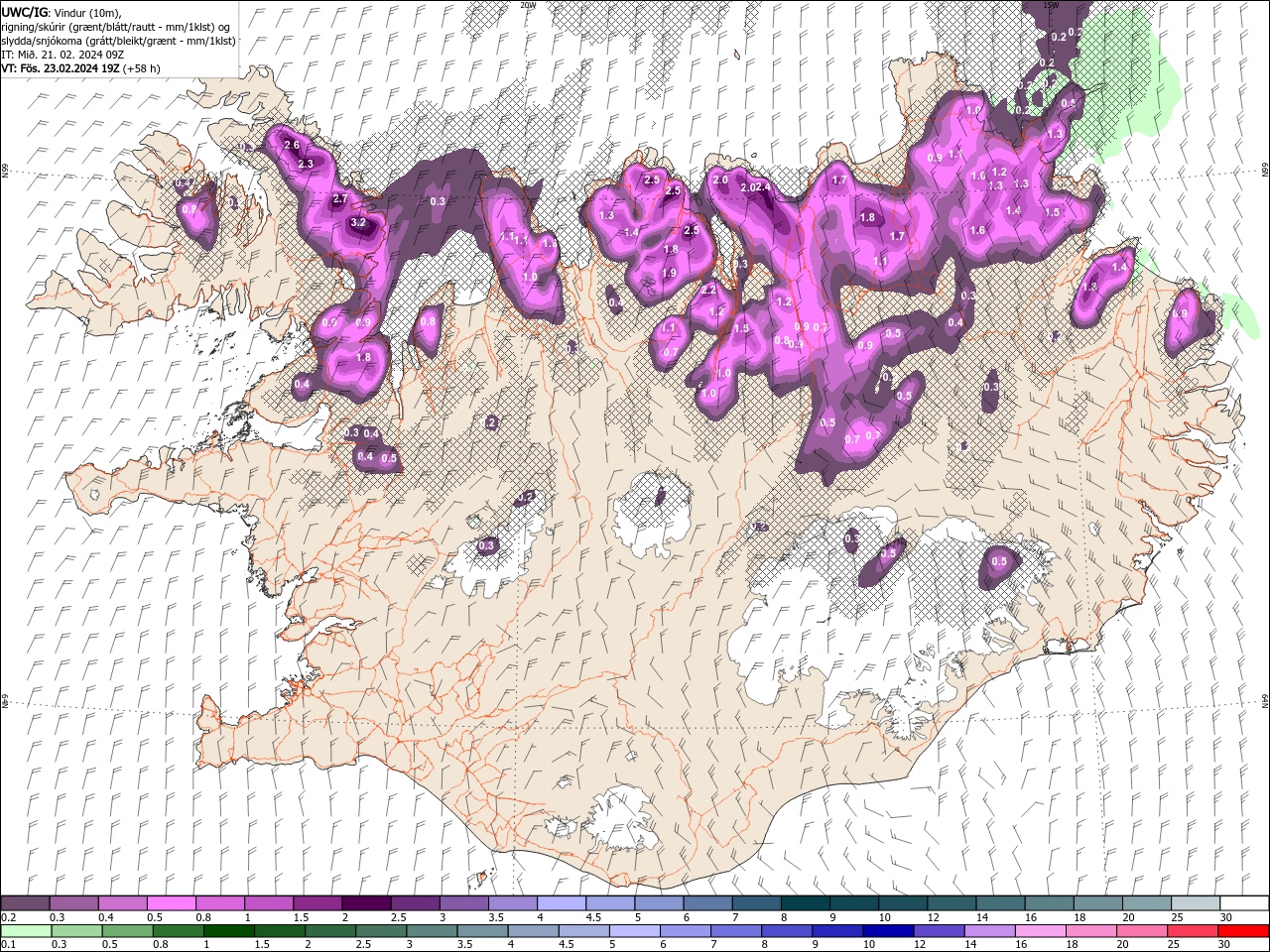Click the bright red swatch right of the lower 30 label

(1243, 931)
